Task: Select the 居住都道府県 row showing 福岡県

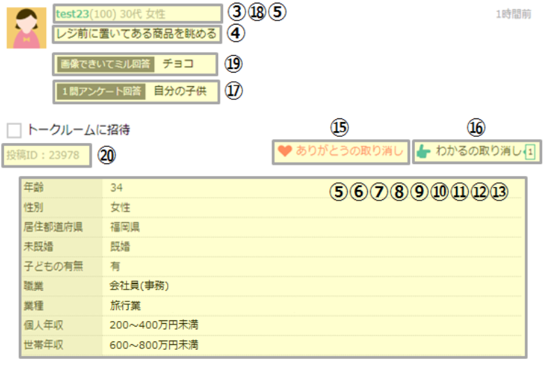Action: [273, 227]
